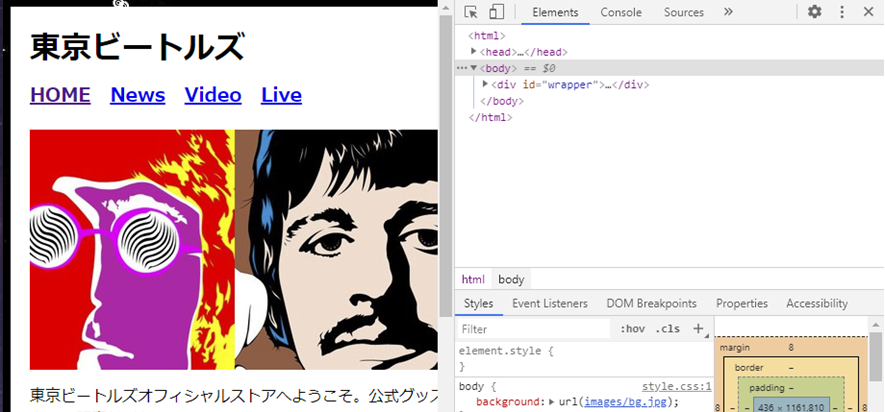Viewport: 885px width, 412px height.
Task: Open the images/bg.jpg link
Action: [x=628, y=402]
